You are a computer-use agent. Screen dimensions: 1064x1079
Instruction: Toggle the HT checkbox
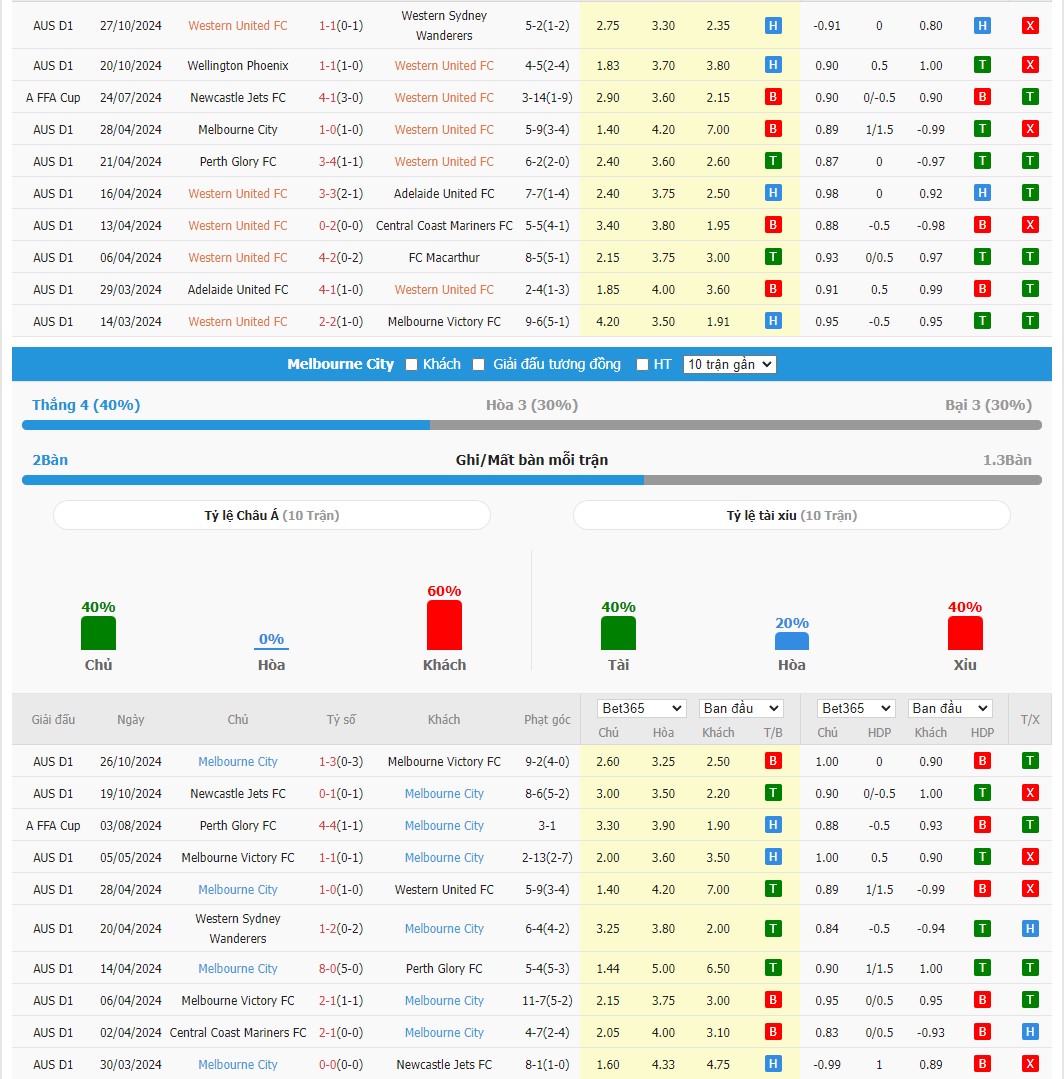coord(642,365)
